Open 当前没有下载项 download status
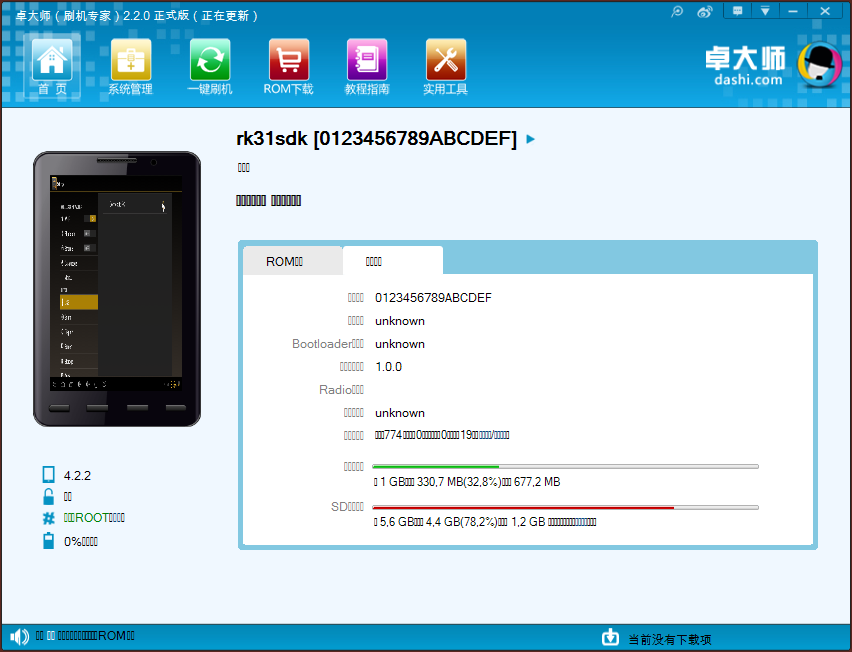This screenshot has width=852, height=652. tap(669, 640)
